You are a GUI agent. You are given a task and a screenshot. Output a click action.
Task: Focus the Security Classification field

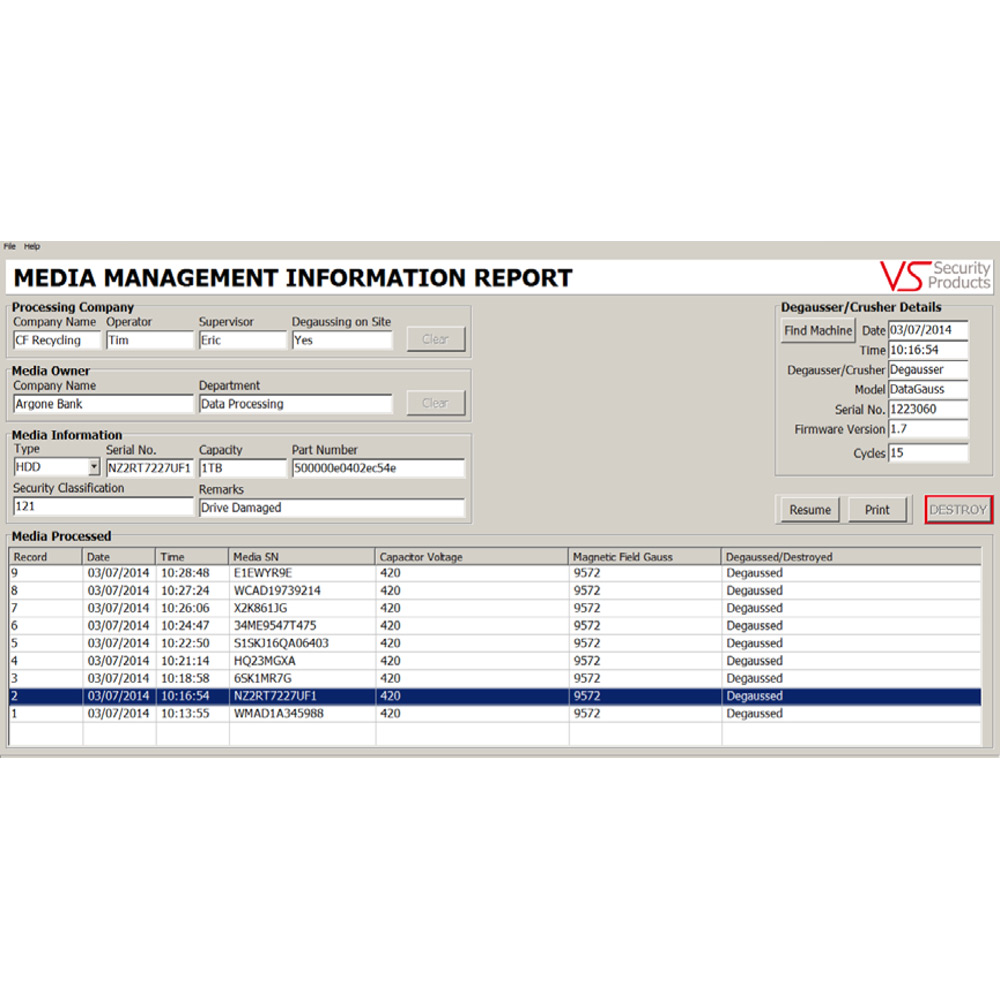(102, 507)
